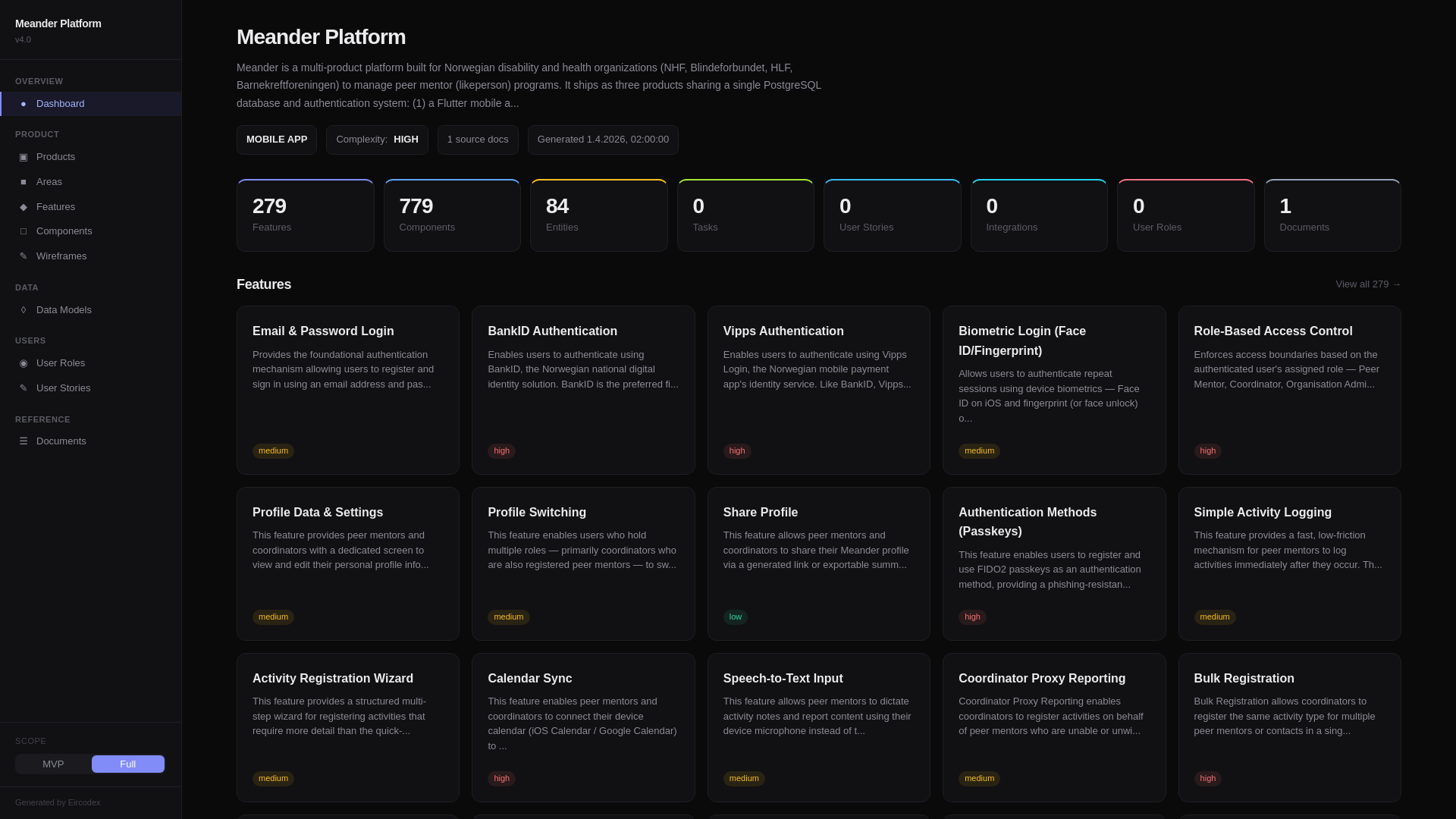Click the Features section heading
The image size is (1456, 819).
pos(264,284)
